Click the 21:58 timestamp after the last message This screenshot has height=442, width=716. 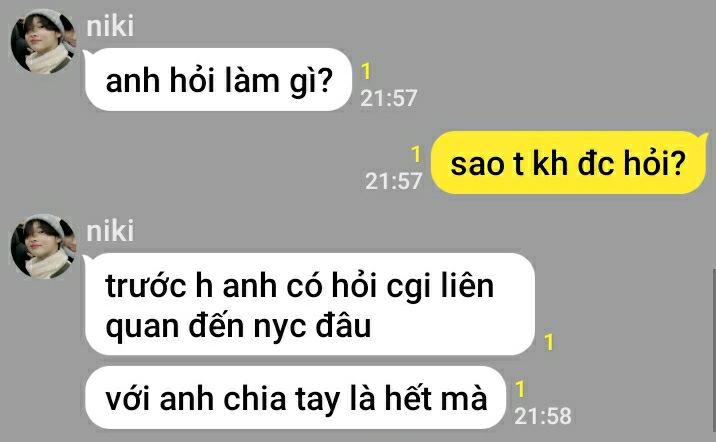pos(542,416)
